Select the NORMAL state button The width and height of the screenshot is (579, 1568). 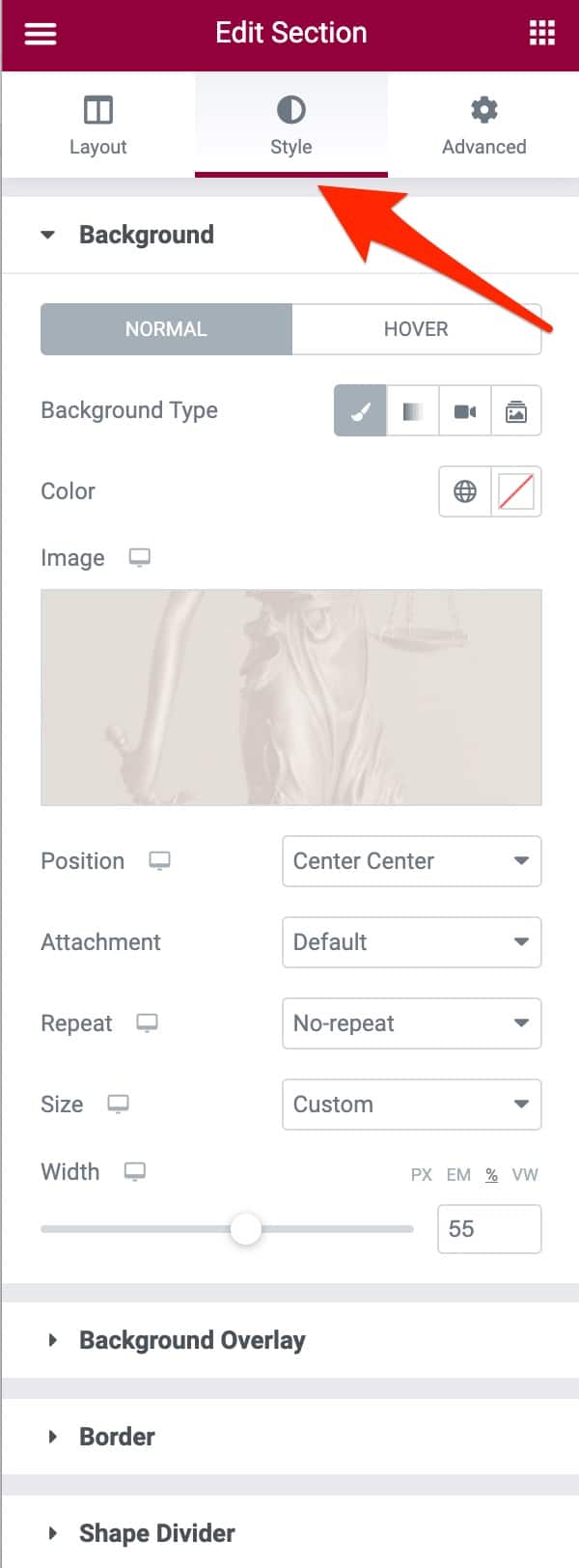[x=165, y=328]
